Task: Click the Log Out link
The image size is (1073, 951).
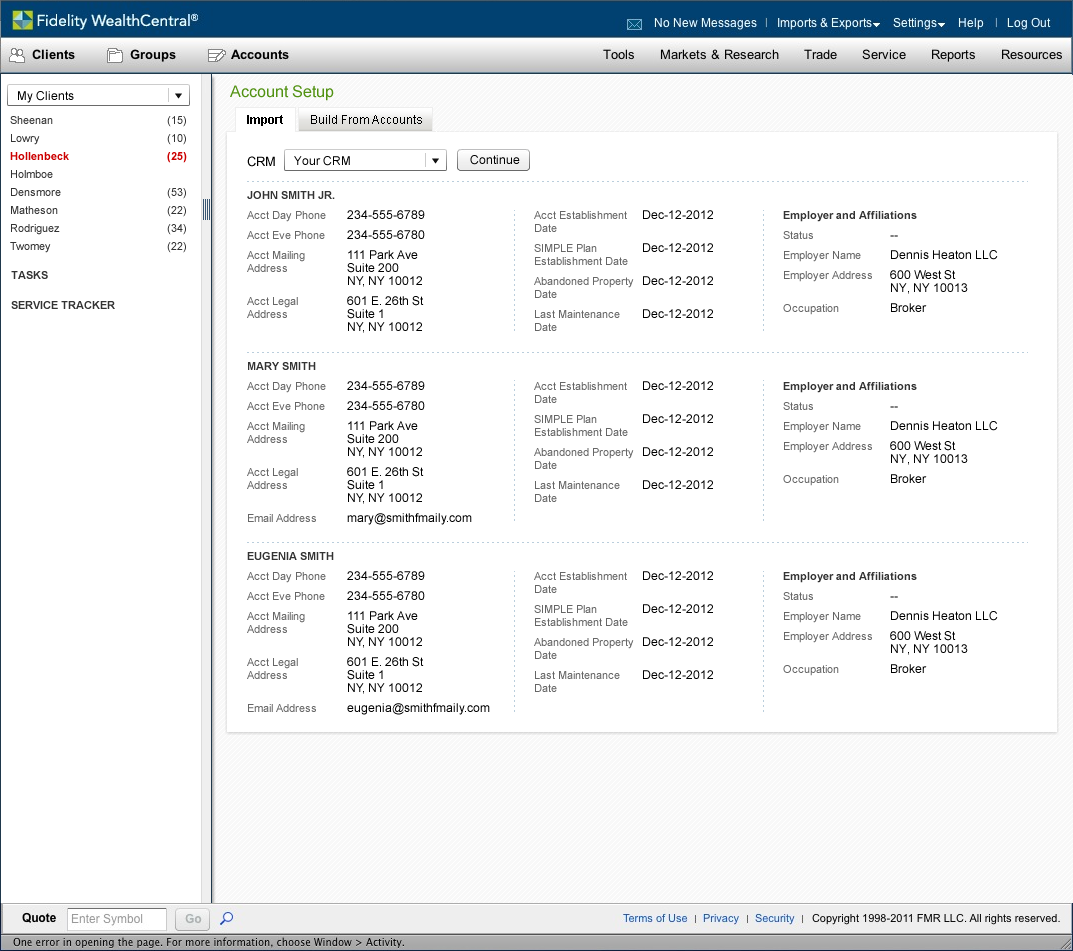Action: point(1028,23)
